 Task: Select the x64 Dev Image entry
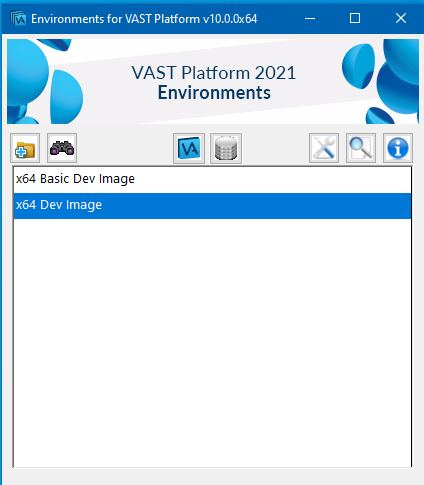pos(212,206)
